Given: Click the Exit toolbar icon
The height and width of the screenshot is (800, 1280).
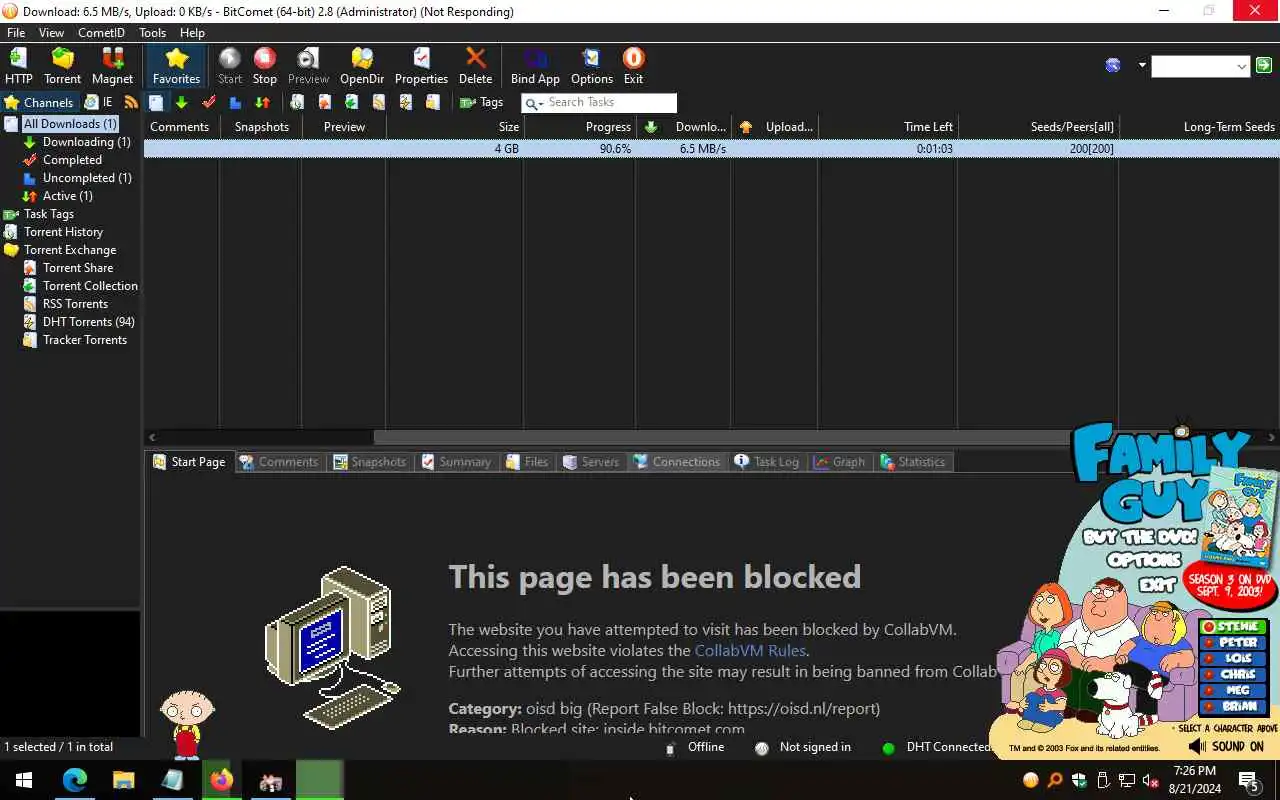Looking at the screenshot, I should 633,66.
